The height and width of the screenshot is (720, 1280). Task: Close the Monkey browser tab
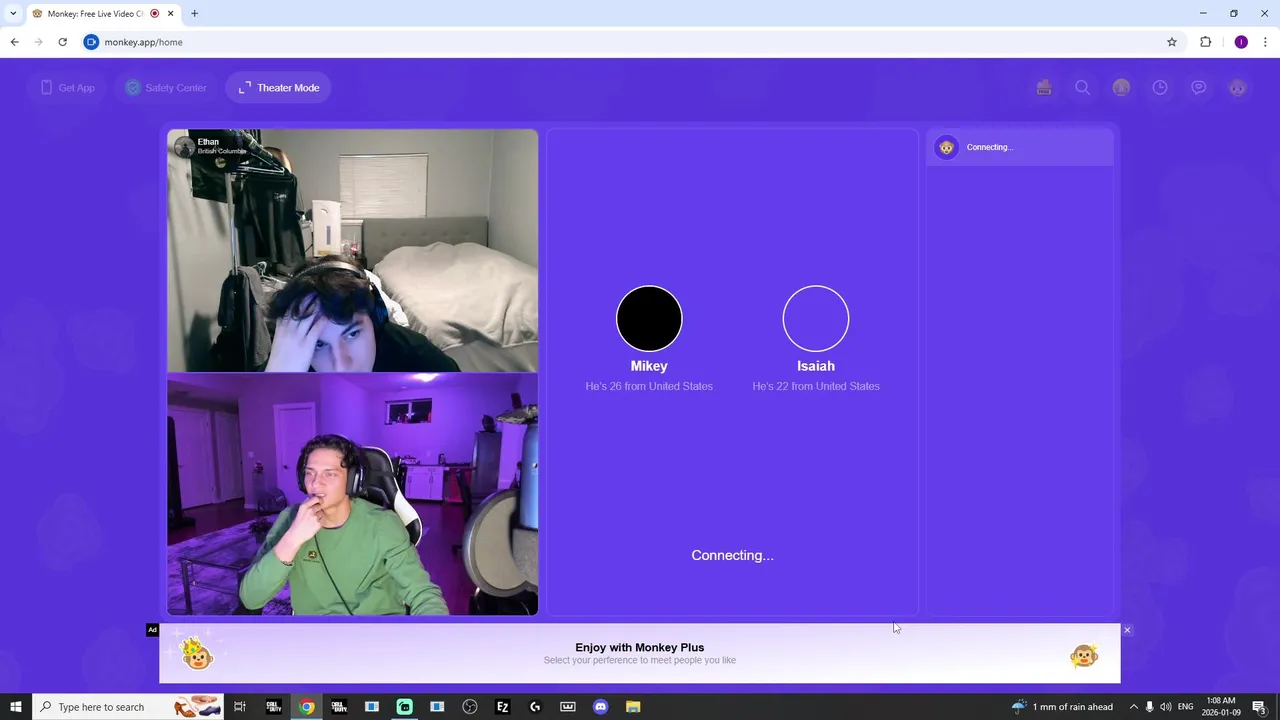tap(171, 14)
